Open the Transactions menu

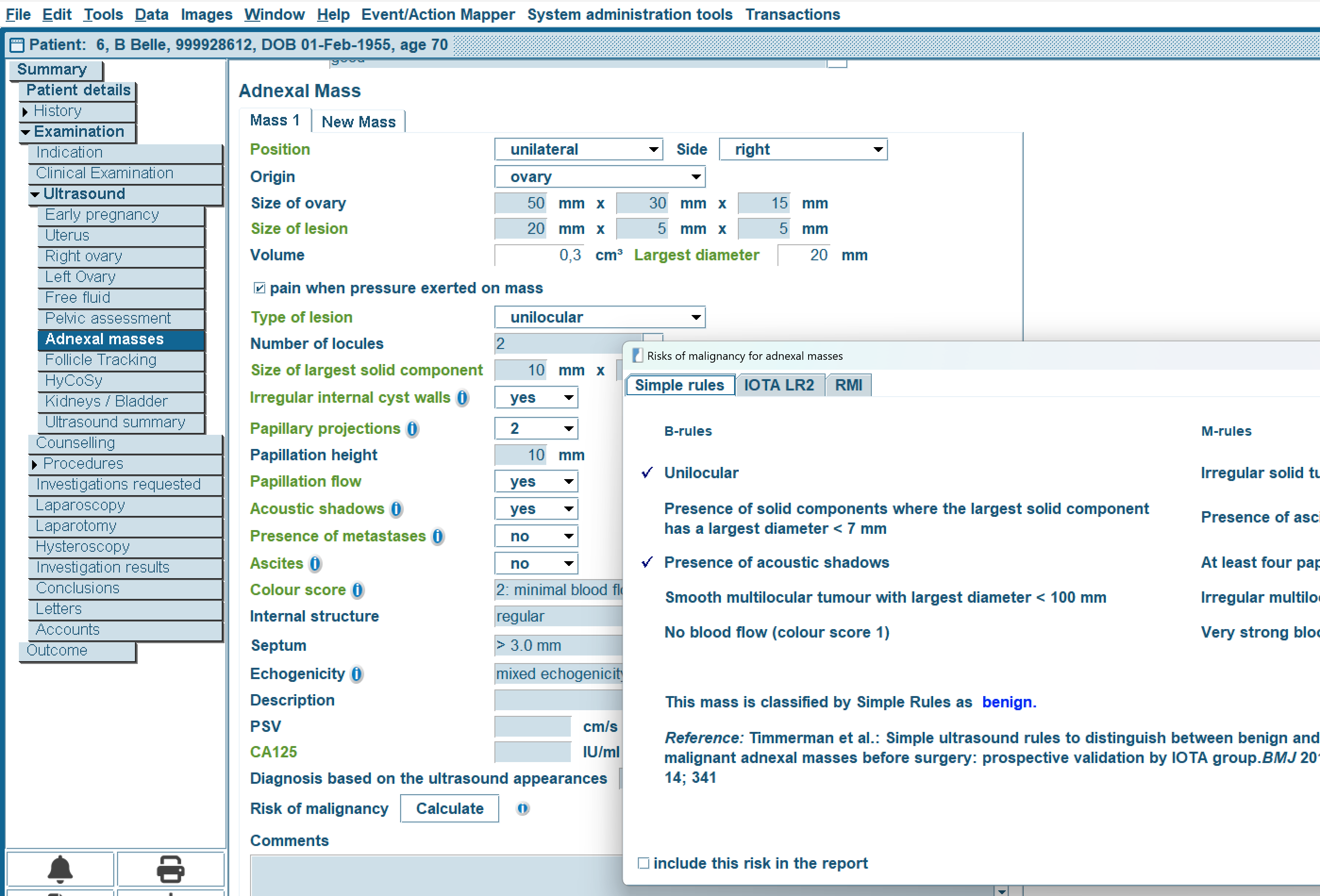click(793, 14)
